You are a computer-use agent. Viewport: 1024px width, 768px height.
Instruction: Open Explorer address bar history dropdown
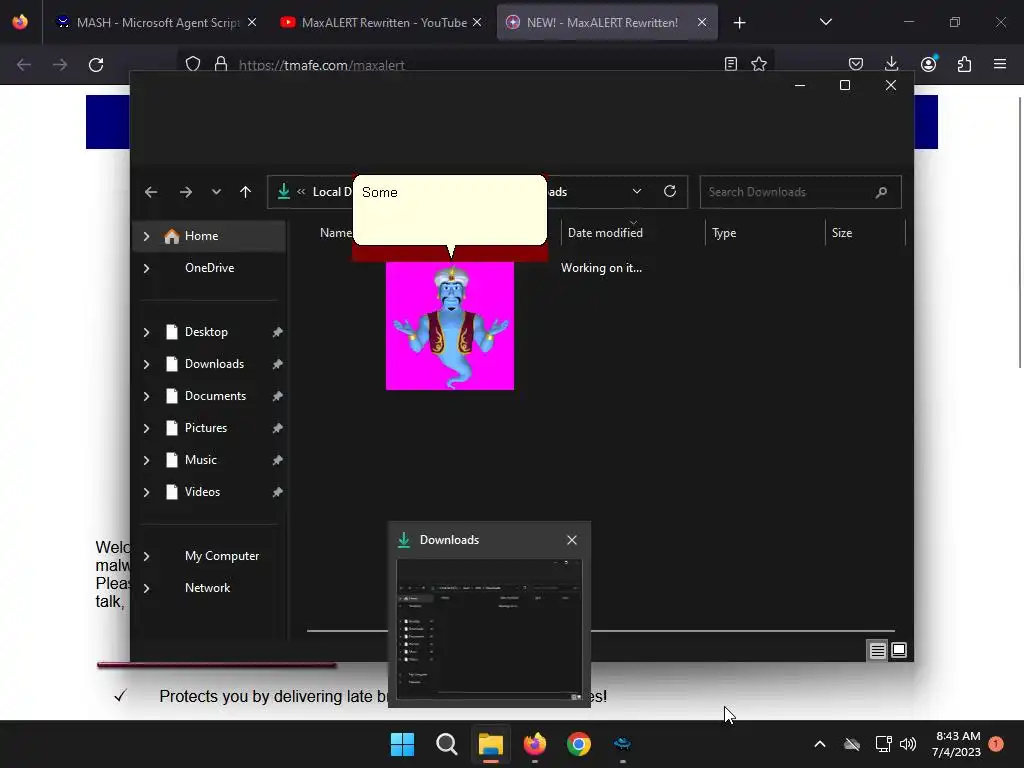point(637,191)
